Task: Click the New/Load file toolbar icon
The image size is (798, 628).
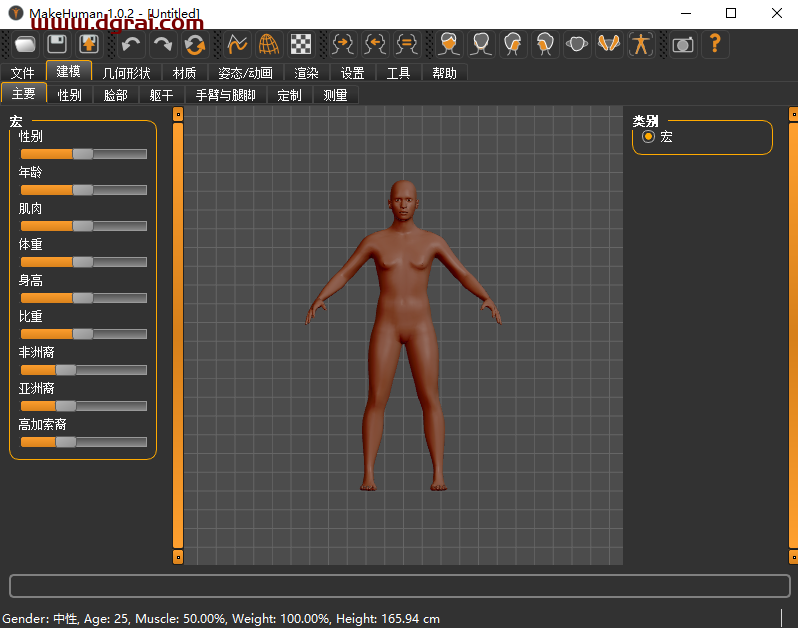Action: (x=25, y=44)
